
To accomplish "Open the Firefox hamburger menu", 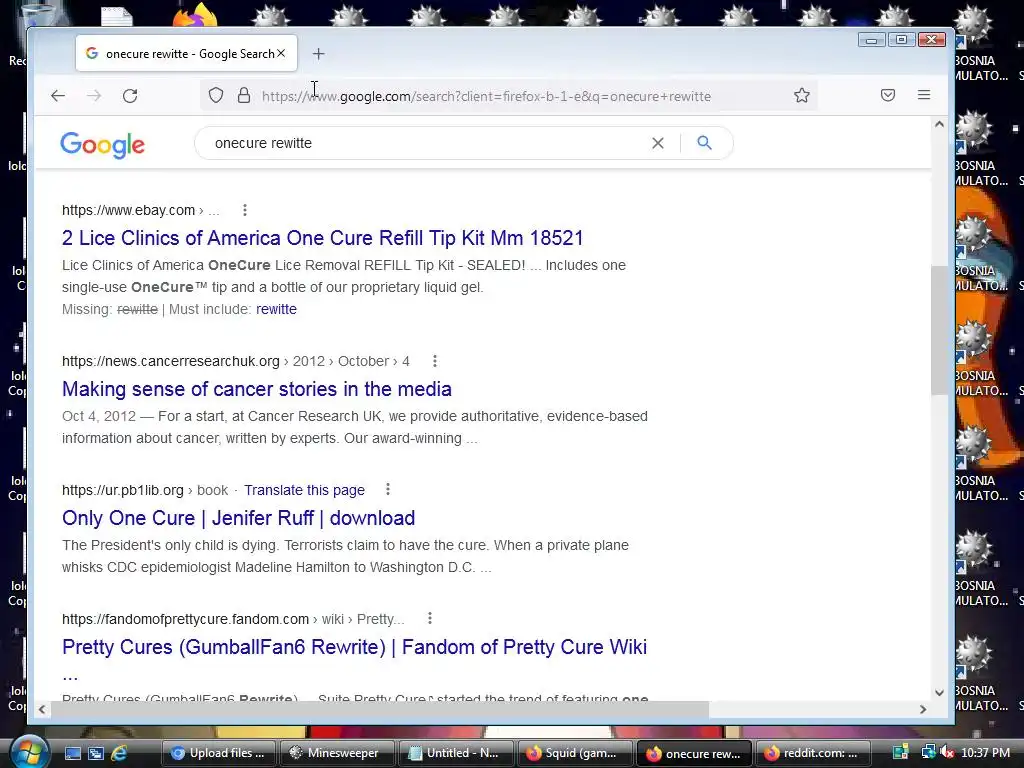I will (x=923, y=95).
